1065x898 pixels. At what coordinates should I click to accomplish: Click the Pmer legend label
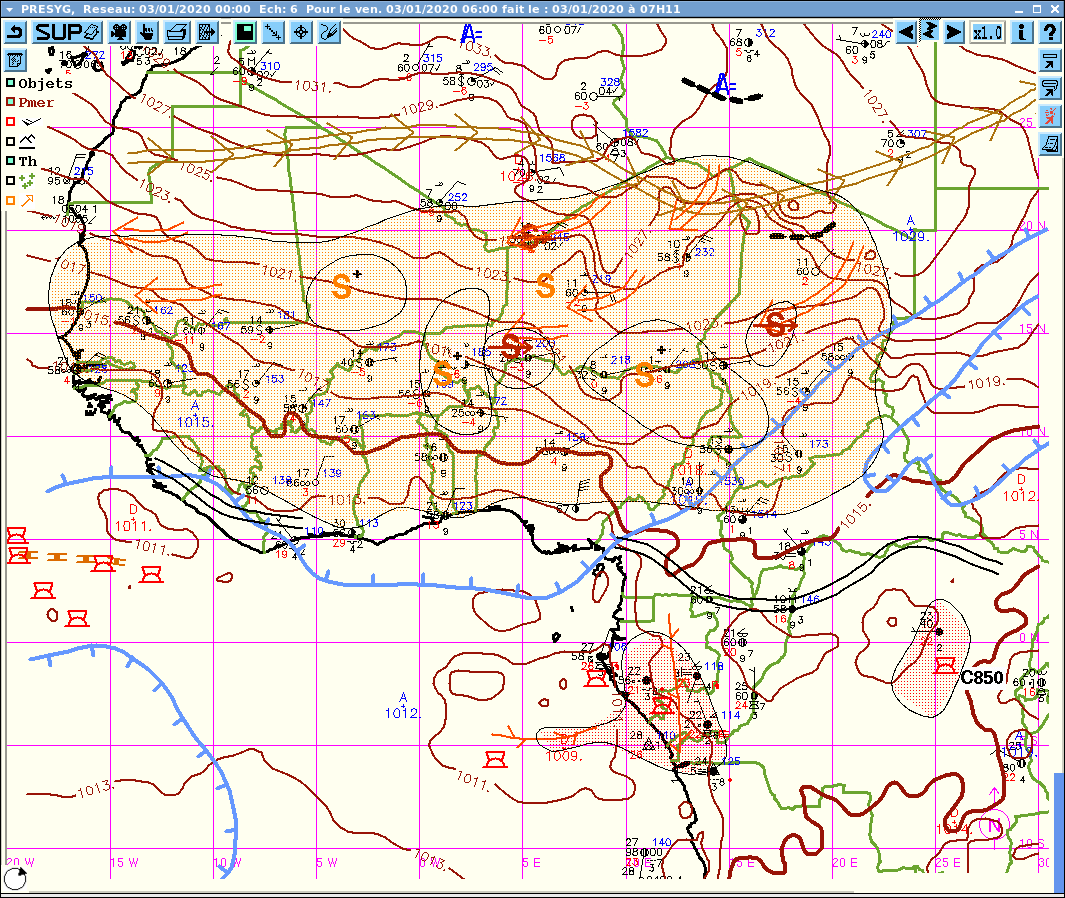pos(36,103)
